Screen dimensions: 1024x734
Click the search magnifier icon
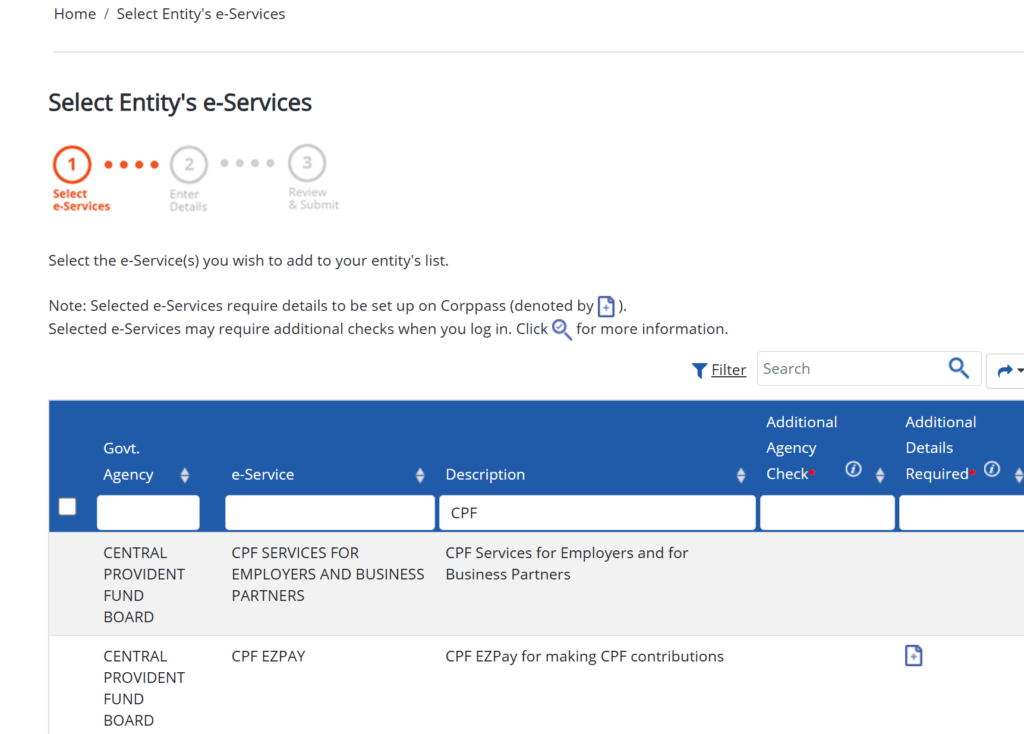(958, 368)
